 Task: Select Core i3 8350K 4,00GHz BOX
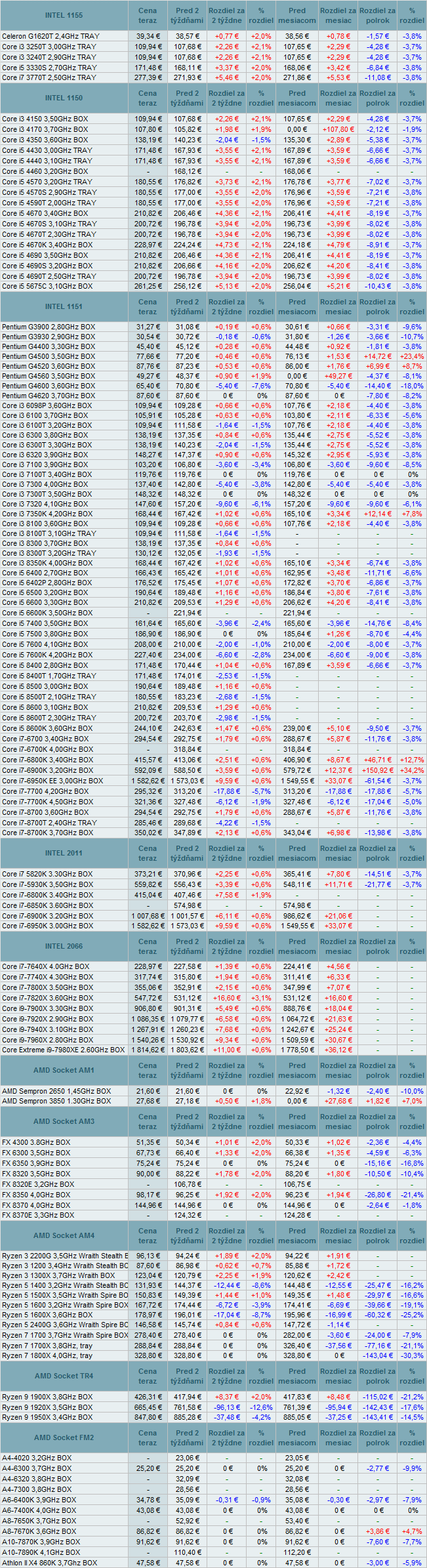[x=47, y=563]
